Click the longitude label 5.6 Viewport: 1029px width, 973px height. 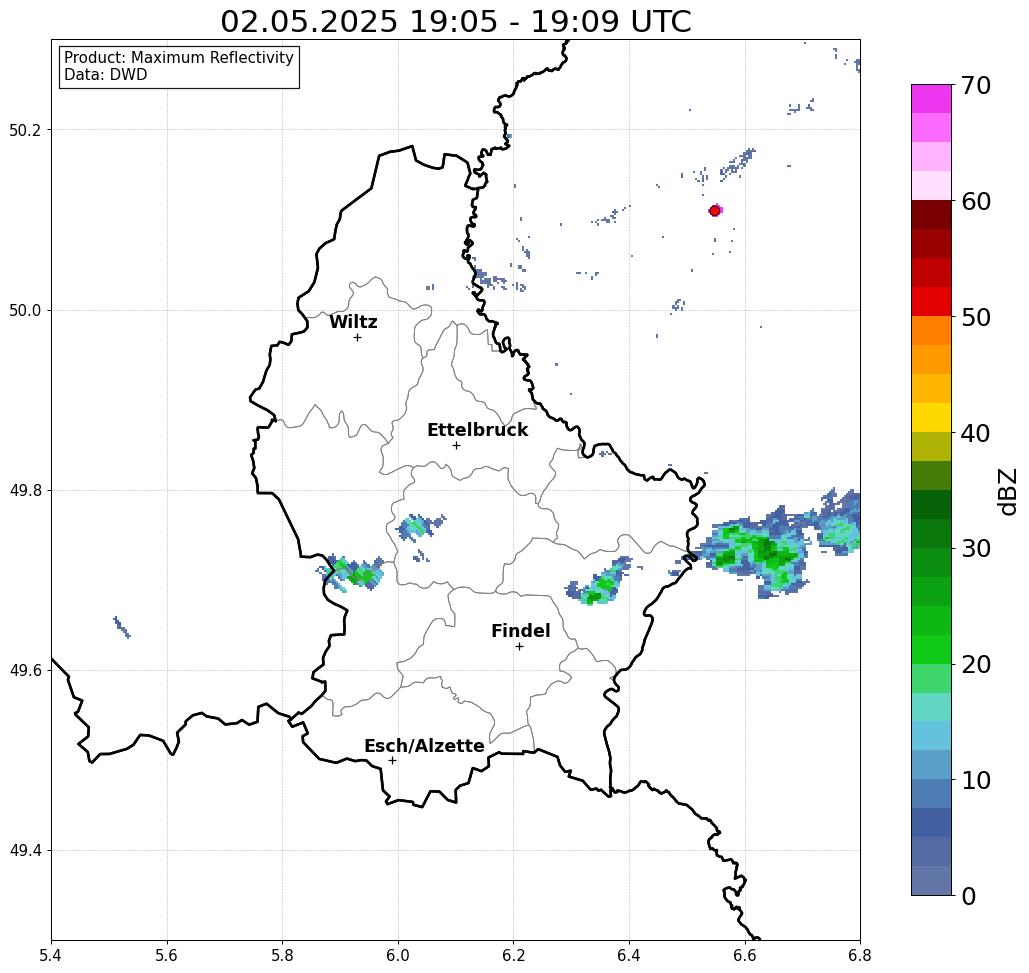(x=167, y=955)
